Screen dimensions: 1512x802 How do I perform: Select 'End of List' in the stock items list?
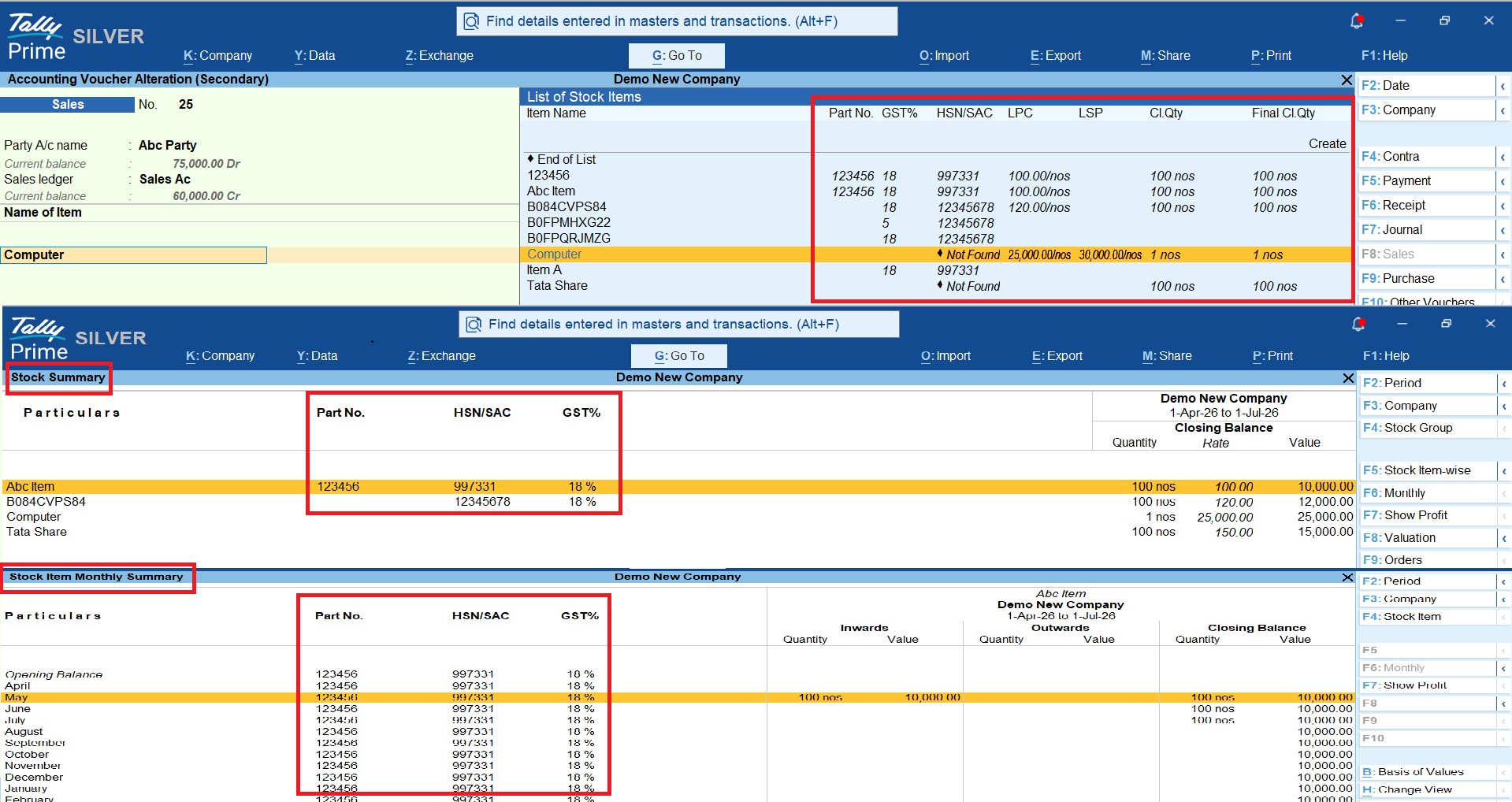pyautogui.click(x=567, y=160)
